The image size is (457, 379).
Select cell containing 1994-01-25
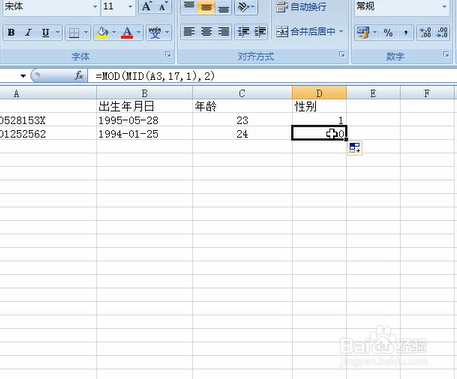pos(144,134)
